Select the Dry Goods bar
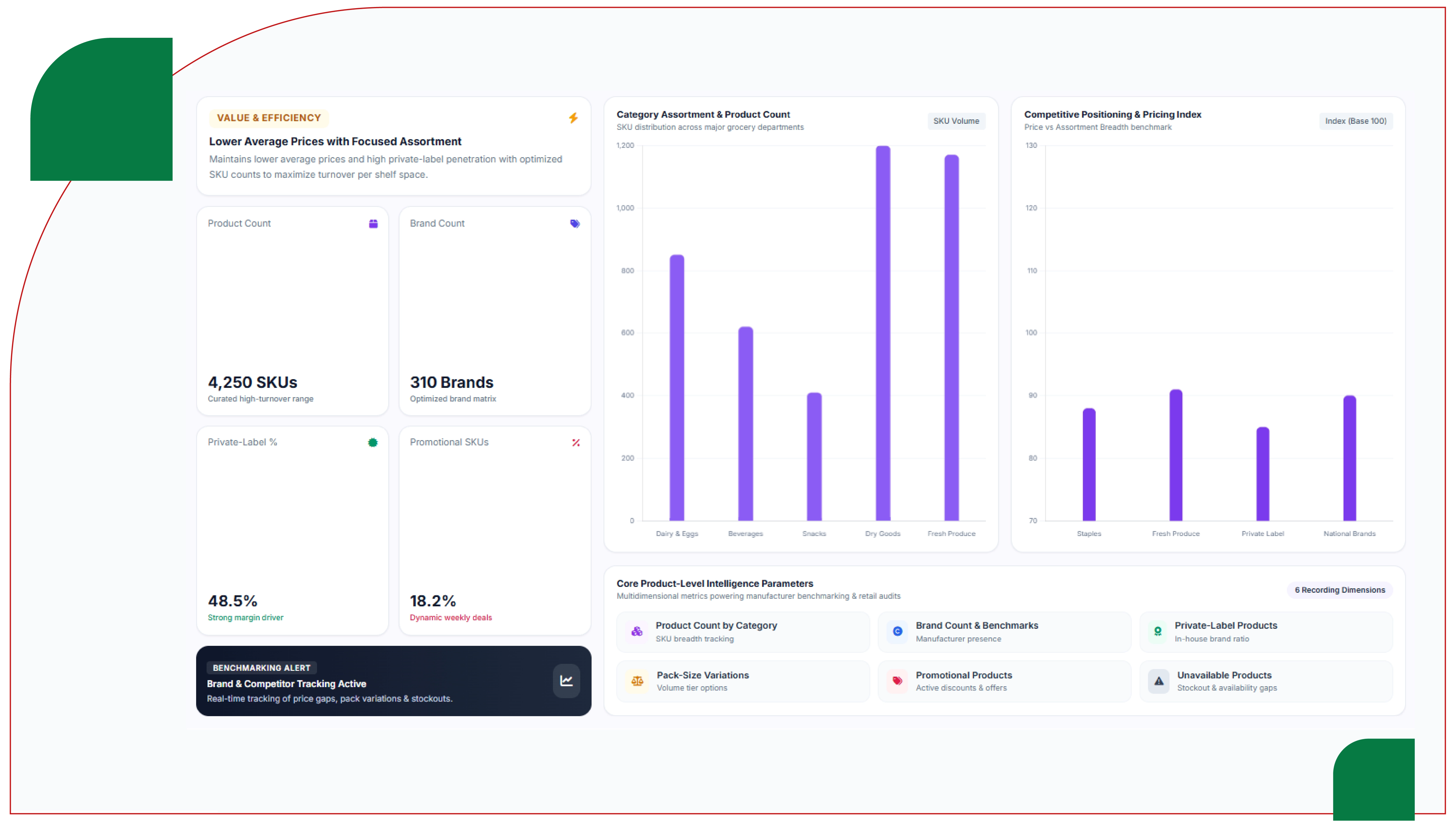The image size is (1456, 828). (883, 333)
